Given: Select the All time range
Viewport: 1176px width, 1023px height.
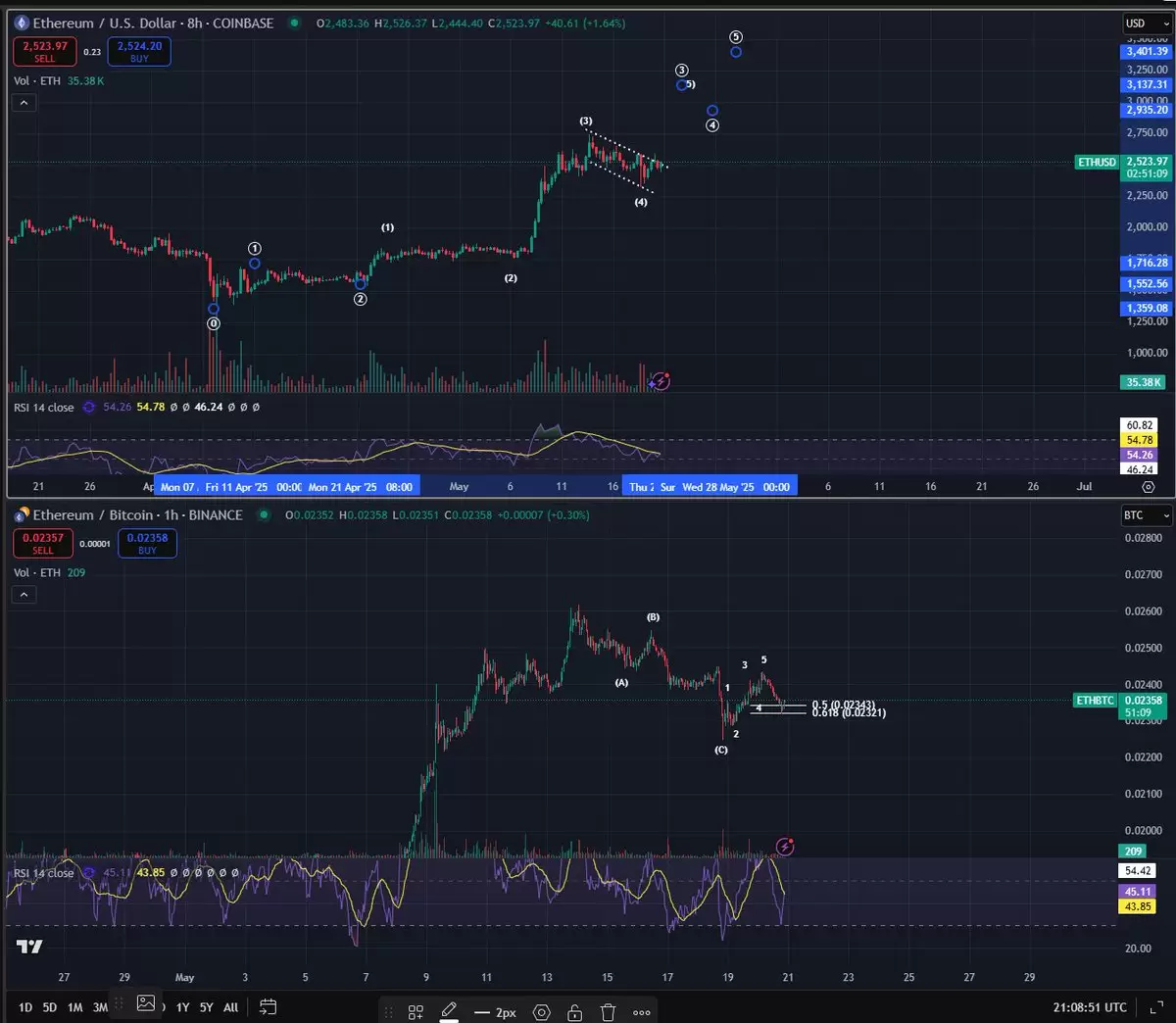Looking at the screenshot, I should click(230, 1007).
